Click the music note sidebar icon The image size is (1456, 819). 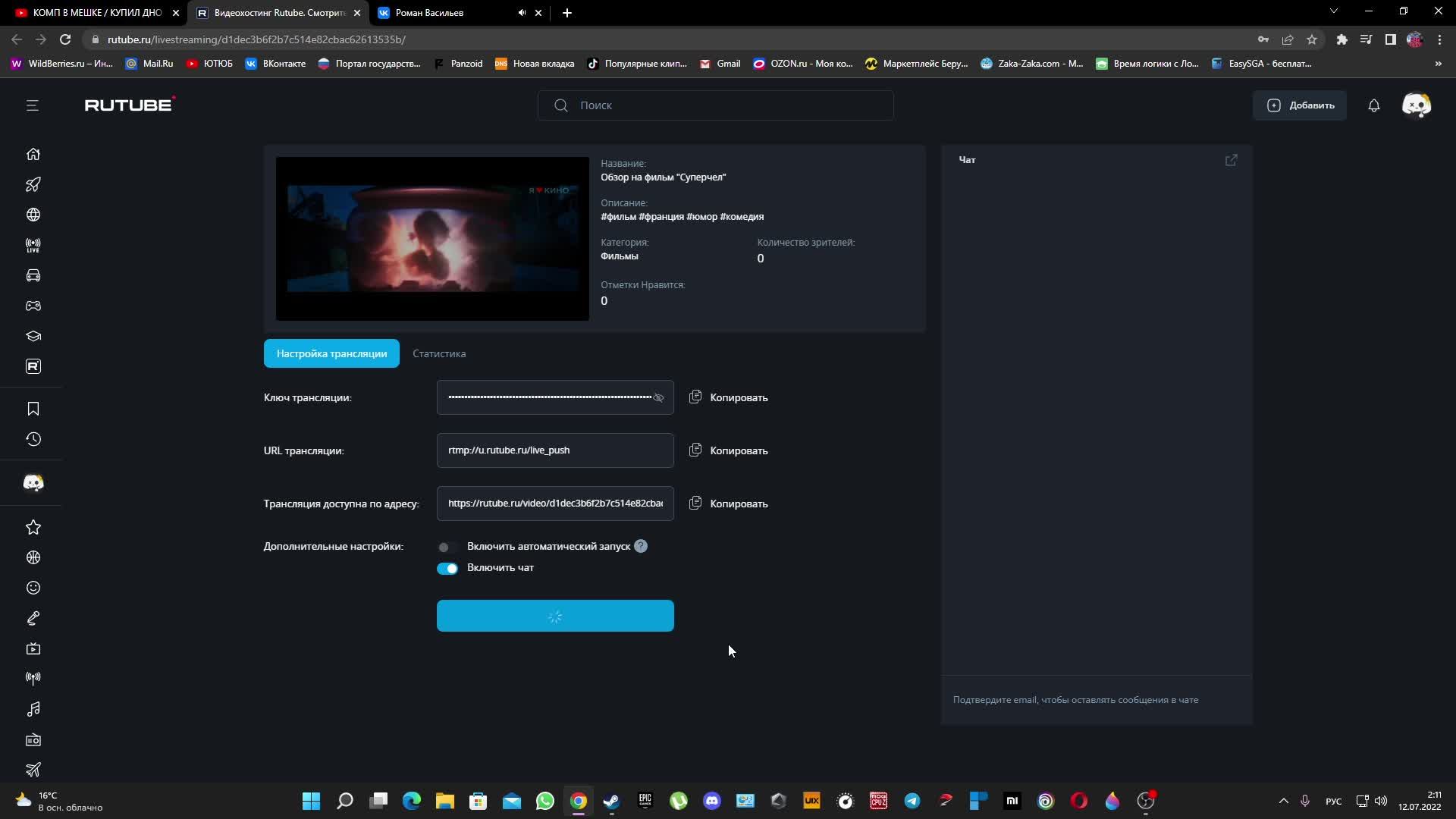(33, 709)
